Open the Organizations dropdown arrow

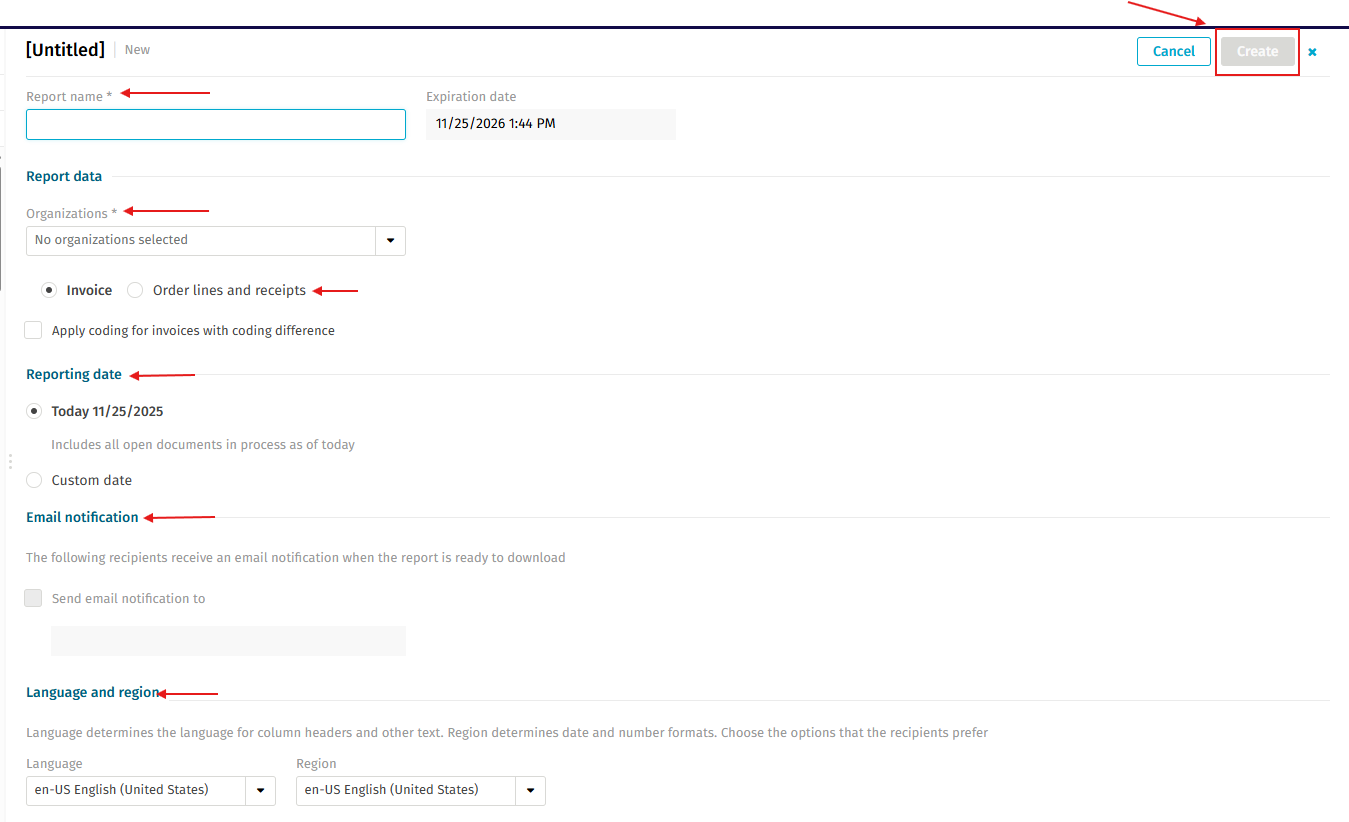[390, 241]
